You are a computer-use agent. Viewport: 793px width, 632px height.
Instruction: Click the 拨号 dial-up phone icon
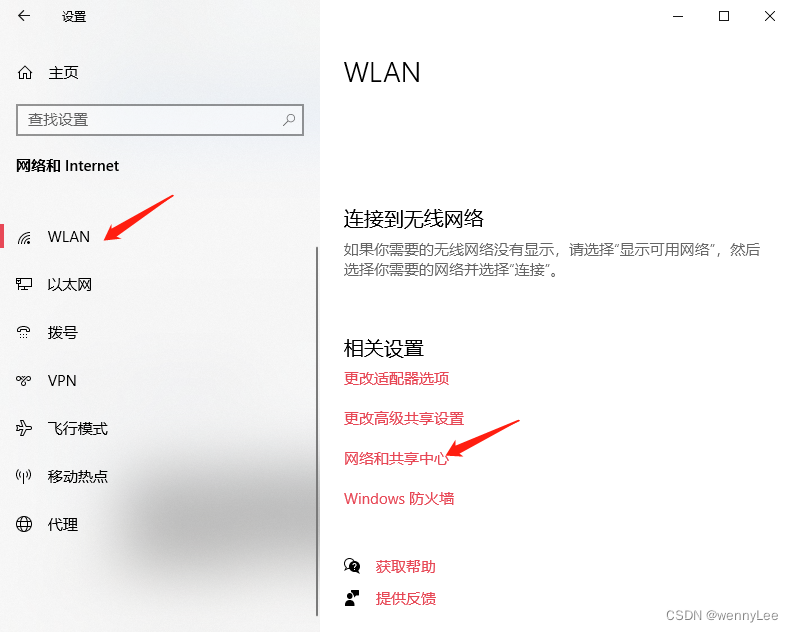coord(24,332)
